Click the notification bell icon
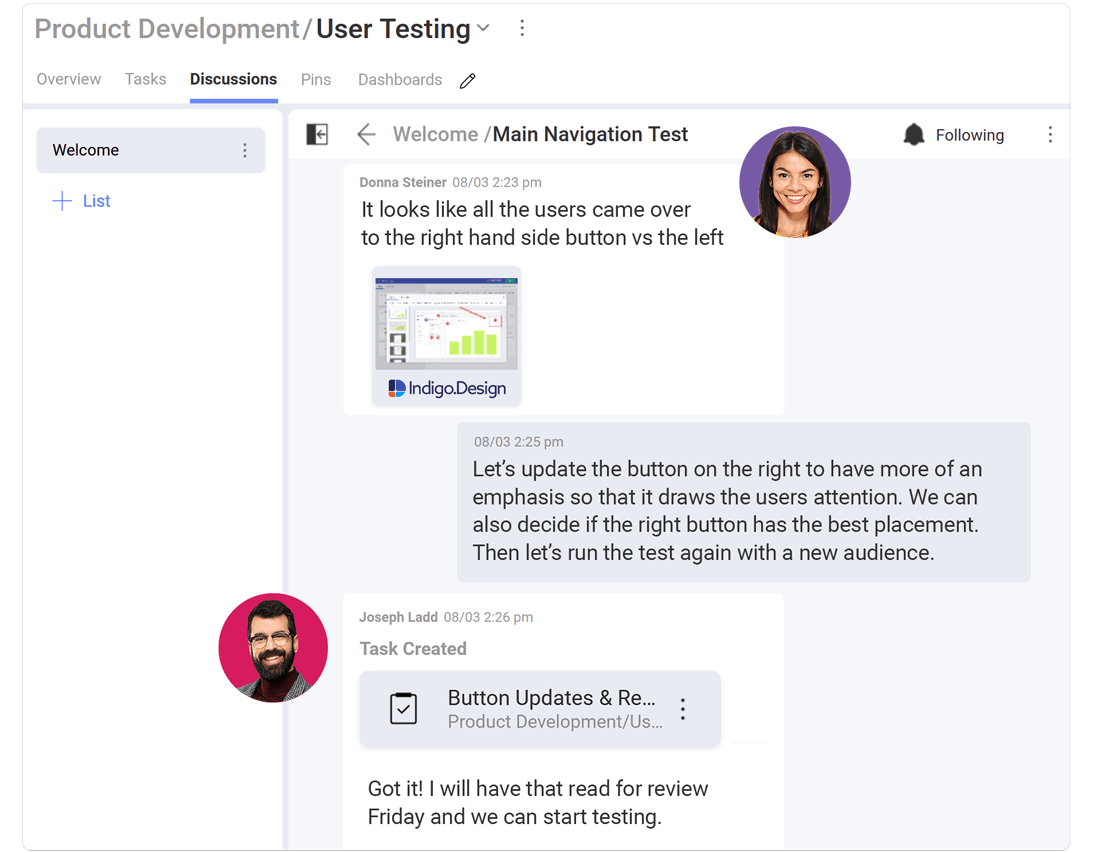The height and width of the screenshot is (853, 1100). point(913,135)
